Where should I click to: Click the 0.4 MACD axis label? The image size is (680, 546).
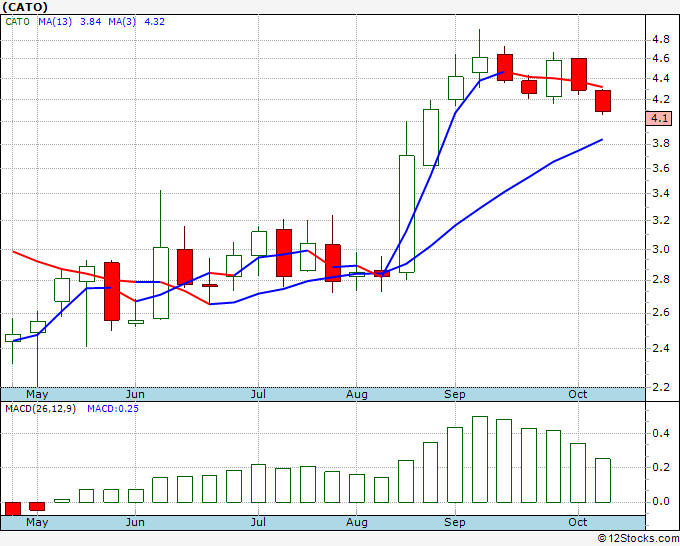(x=661, y=433)
